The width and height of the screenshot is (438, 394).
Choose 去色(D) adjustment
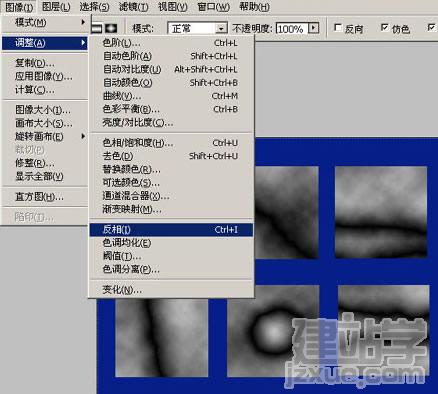[x=171, y=156]
